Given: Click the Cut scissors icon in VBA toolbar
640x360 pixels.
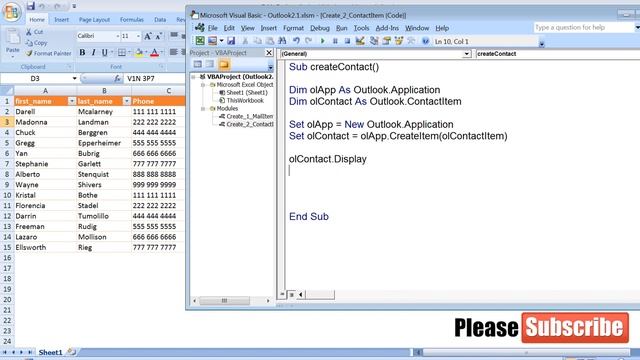Looking at the screenshot, I should point(245,41).
